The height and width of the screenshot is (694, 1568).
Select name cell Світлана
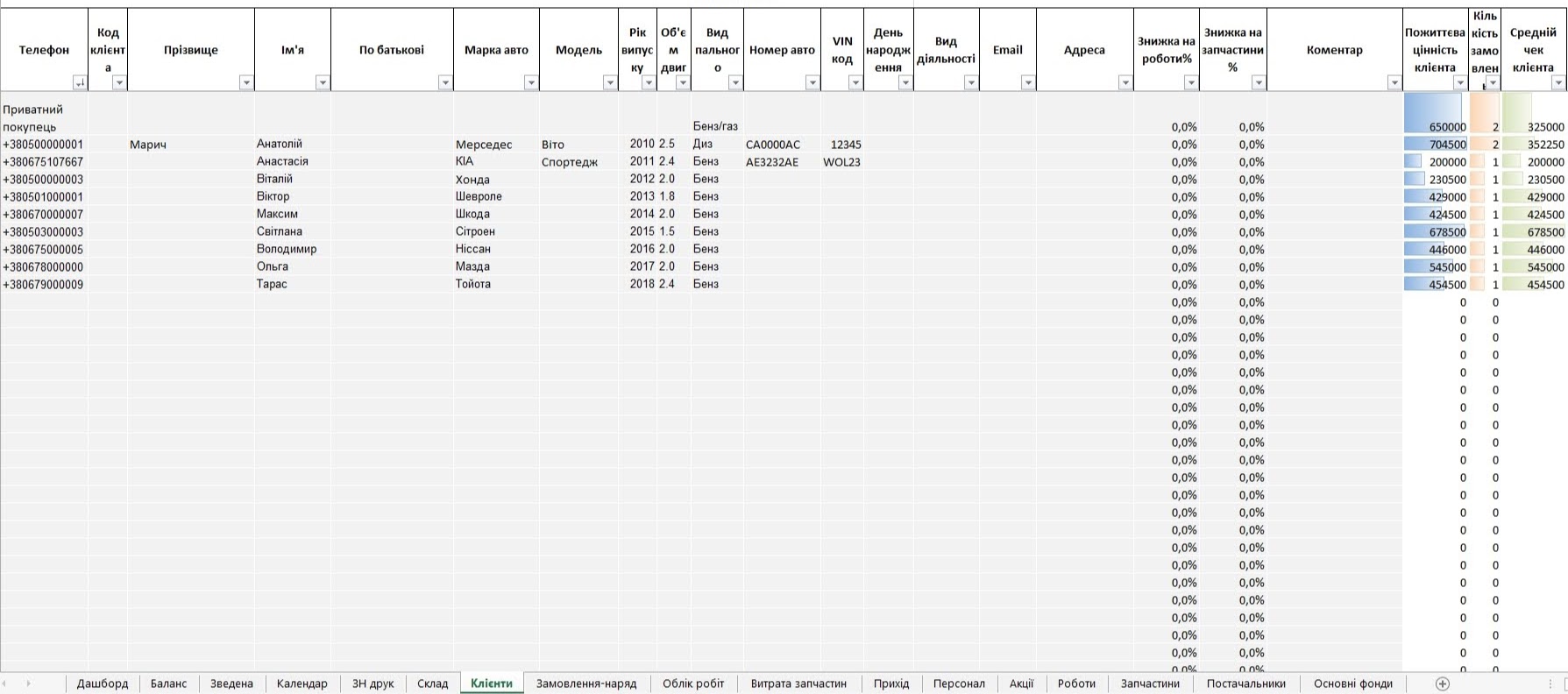tap(293, 232)
